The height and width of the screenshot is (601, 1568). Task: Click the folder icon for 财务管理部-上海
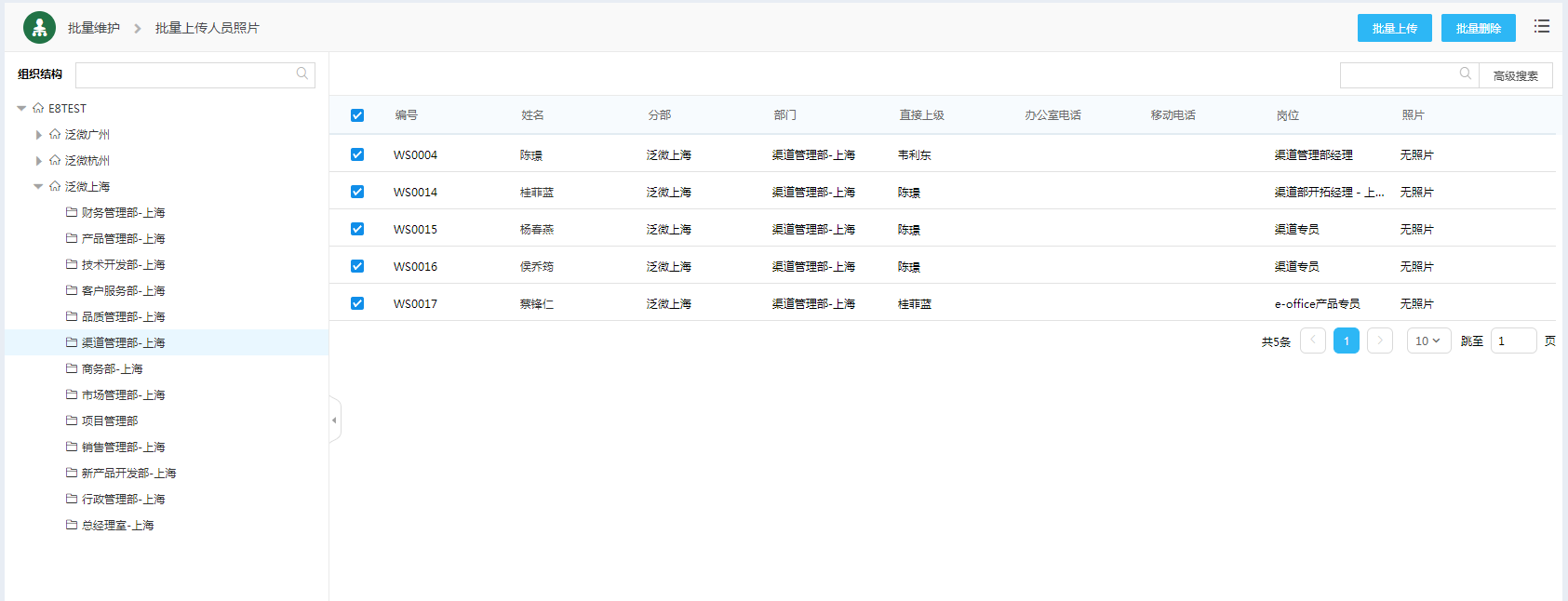click(72, 212)
